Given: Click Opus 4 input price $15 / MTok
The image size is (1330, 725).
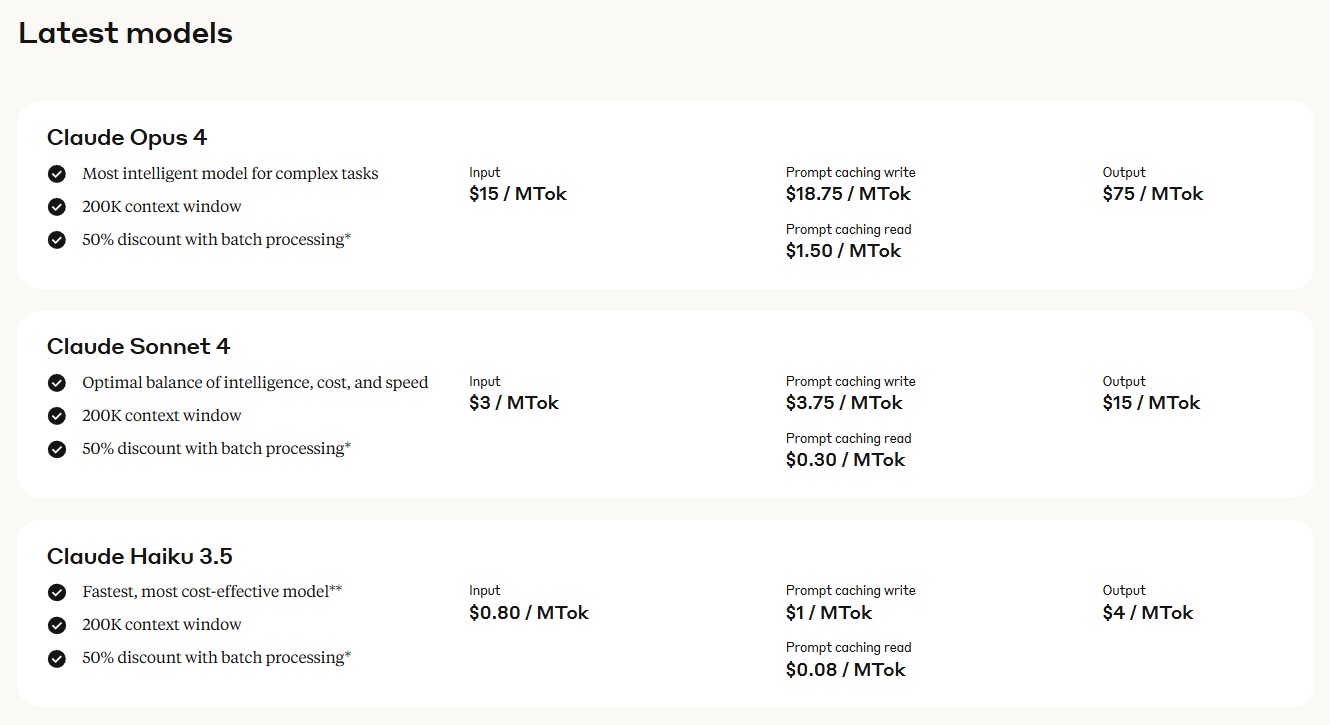Looking at the screenshot, I should click(518, 194).
